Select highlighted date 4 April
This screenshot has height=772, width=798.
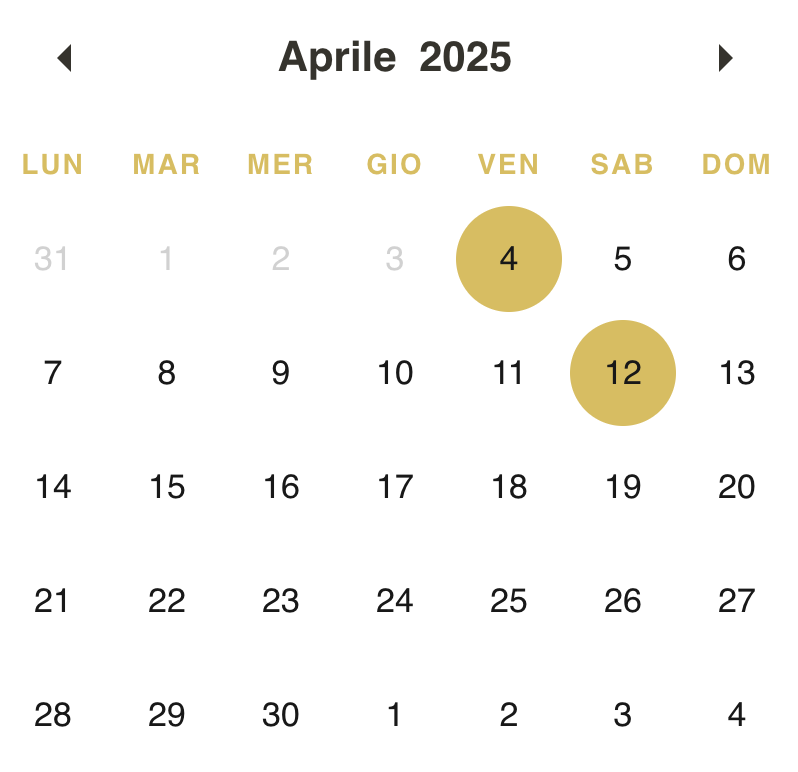(x=509, y=259)
